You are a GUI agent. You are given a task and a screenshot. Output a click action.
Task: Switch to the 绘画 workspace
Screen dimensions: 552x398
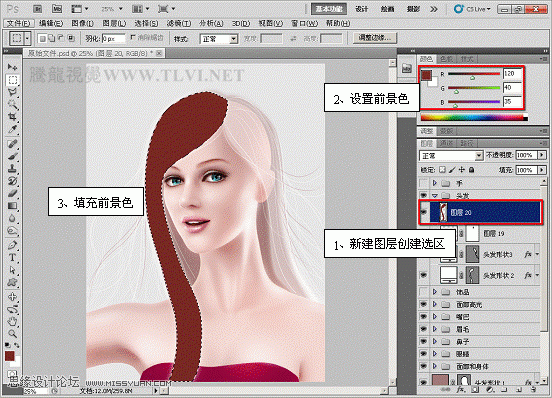click(x=387, y=9)
